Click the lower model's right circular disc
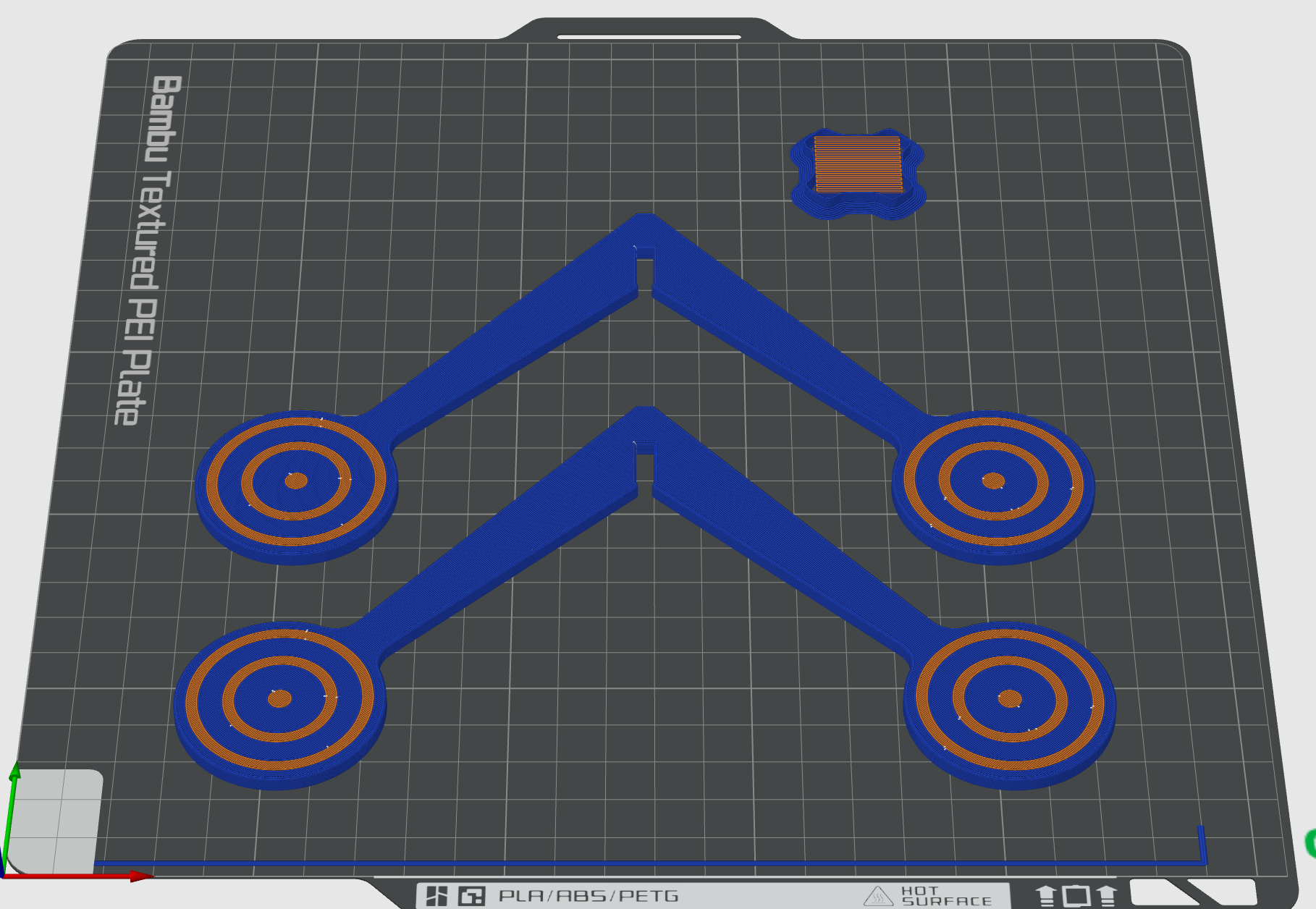The width and height of the screenshot is (1316, 909). (x=1010, y=705)
